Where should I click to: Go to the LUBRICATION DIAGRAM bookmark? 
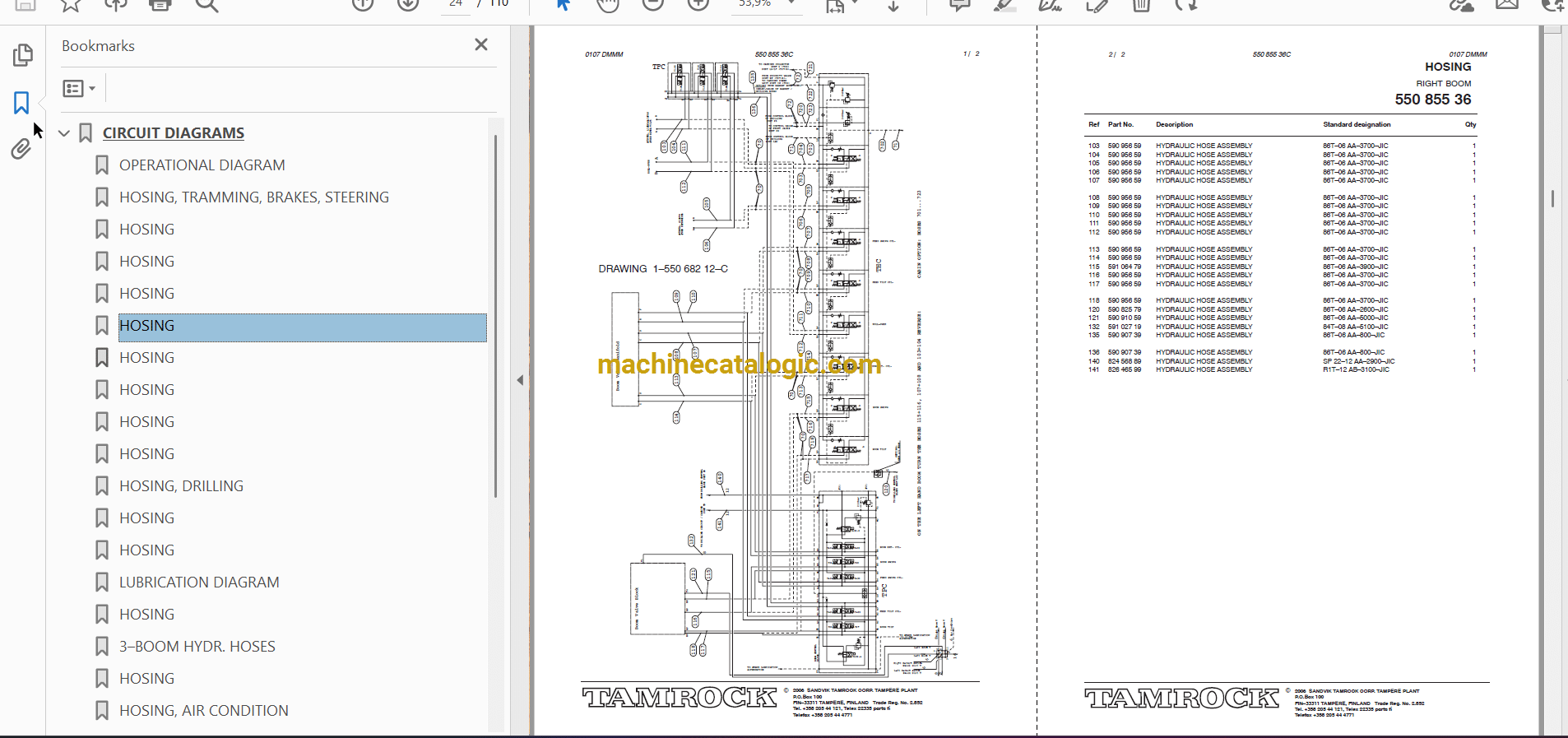[x=199, y=583]
